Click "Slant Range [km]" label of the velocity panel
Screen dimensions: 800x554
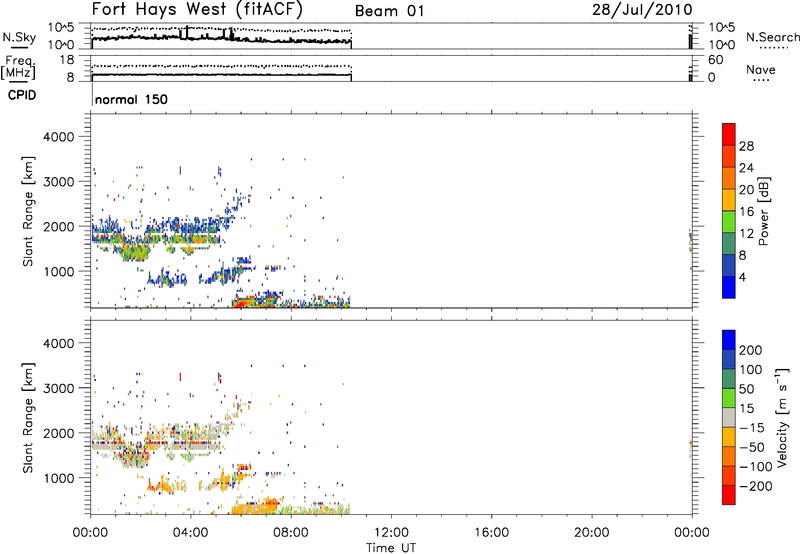point(28,418)
